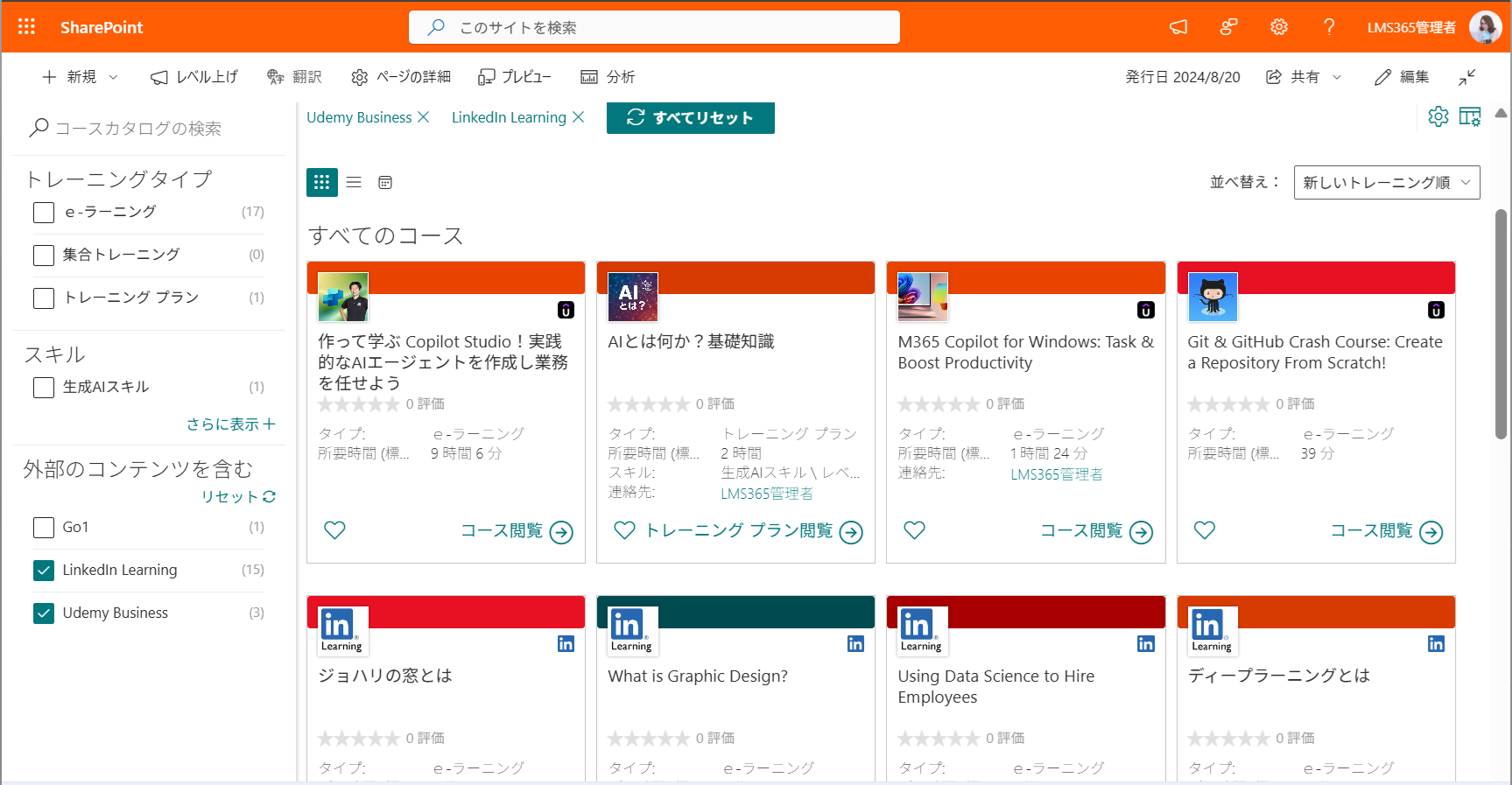
Task: Switch to calendar view
Action: [x=385, y=182]
